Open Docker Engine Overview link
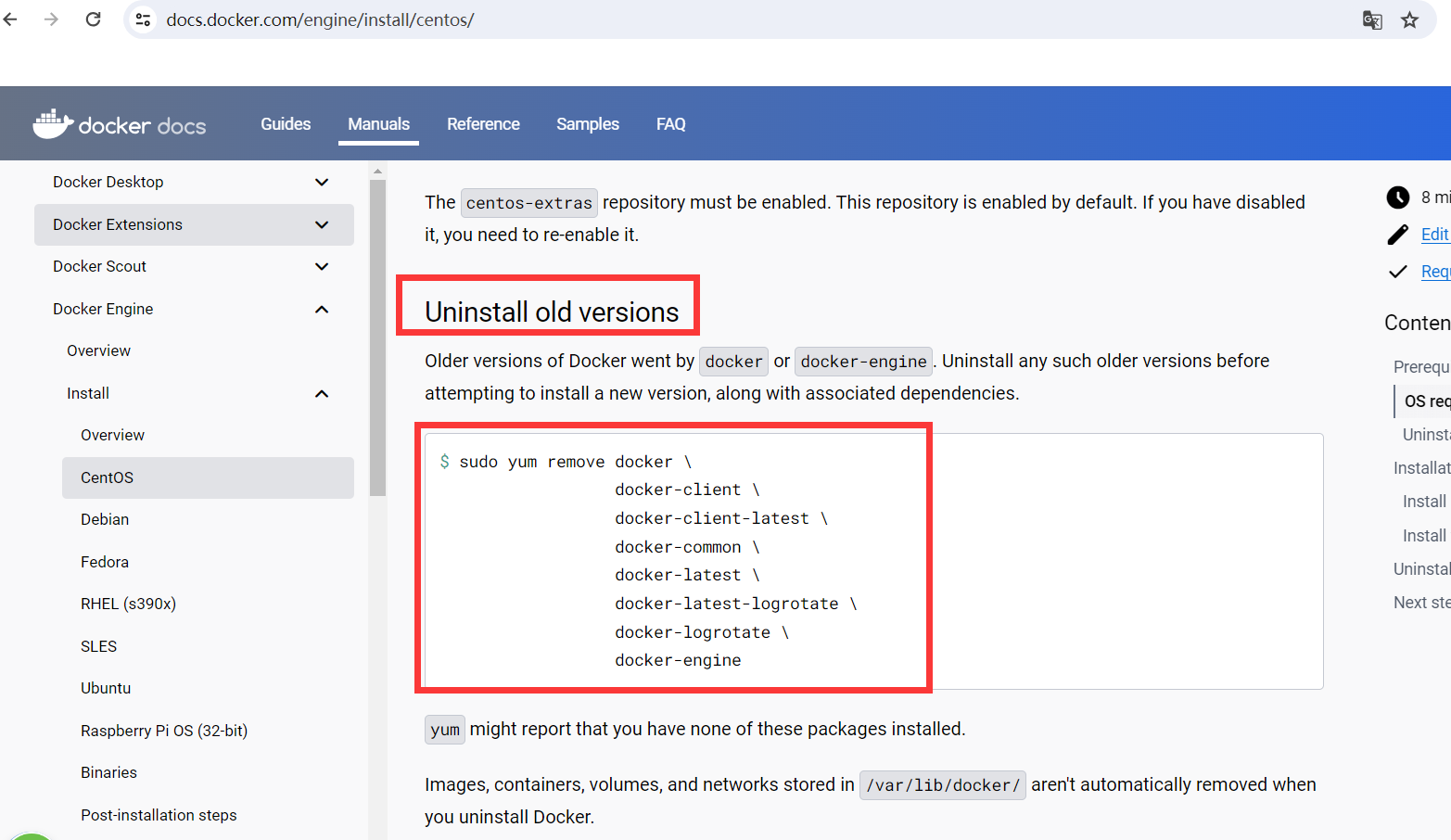 (x=98, y=350)
